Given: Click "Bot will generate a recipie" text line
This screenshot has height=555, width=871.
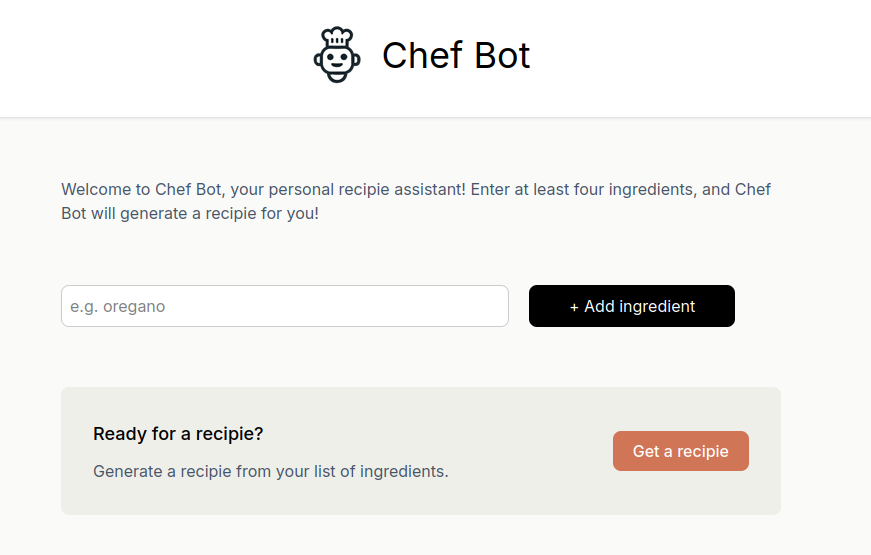Looking at the screenshot, I should click(190, 214).
